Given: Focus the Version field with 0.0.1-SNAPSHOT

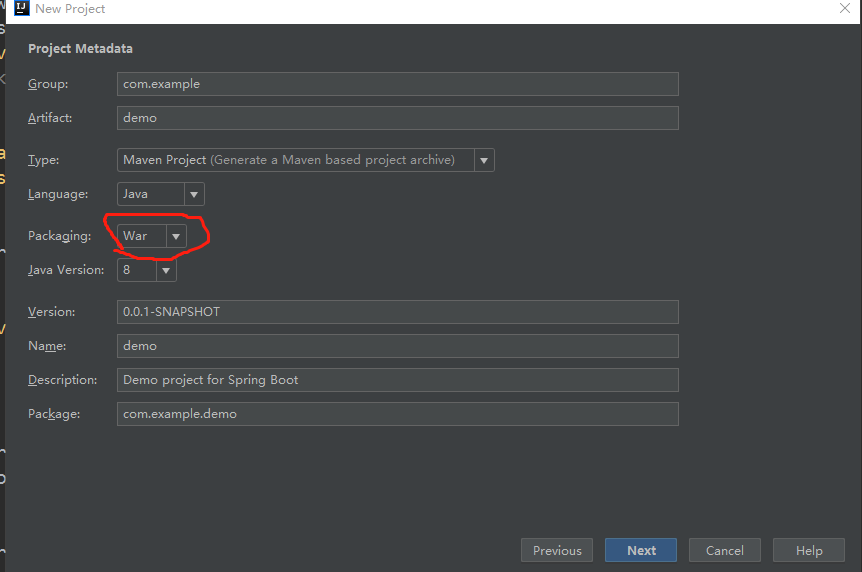Looking at the screenshot, I should pyautogui.click(x=397, y=312).
